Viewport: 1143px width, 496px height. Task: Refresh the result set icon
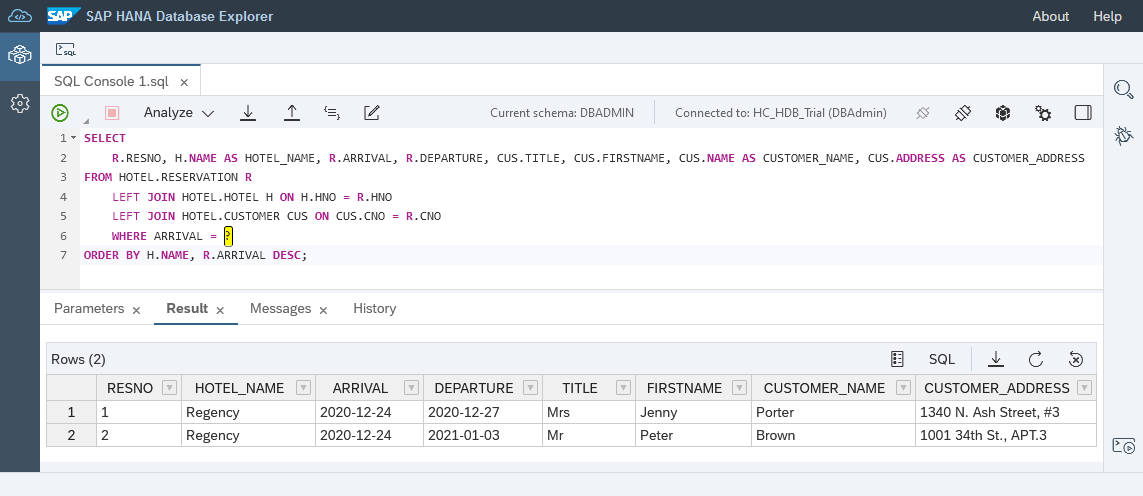pos(1036,359)
